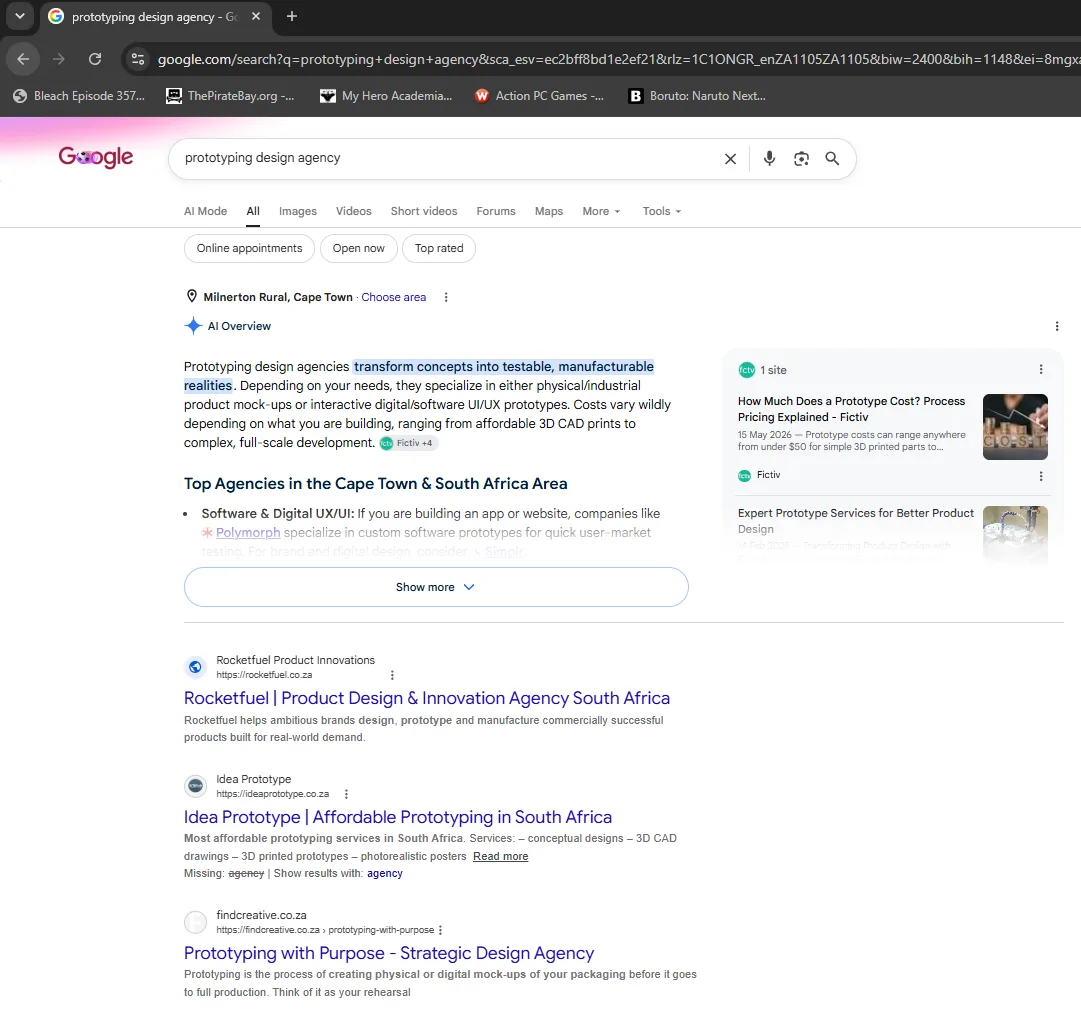The height and width of the screenshot is (1016, 1081).
Task: Click the AI Overview sparkle icon
Action: pyautogui.click(x=193, y=325)
